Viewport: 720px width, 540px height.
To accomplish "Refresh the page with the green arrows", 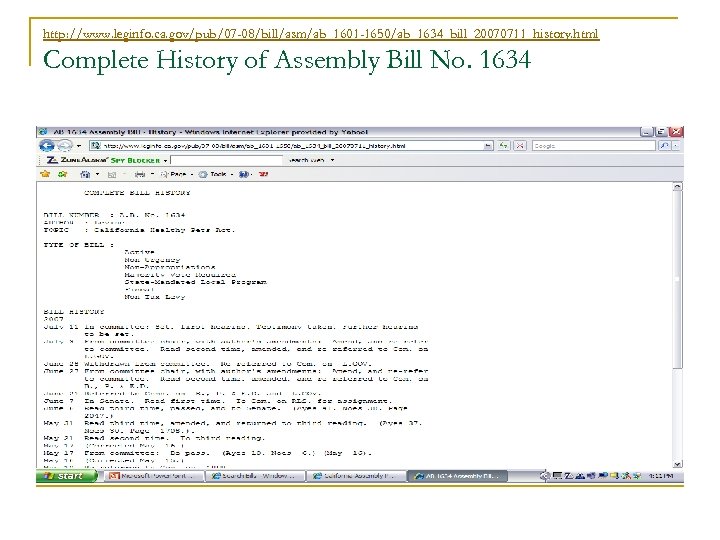I will click(x=504, y=146).
